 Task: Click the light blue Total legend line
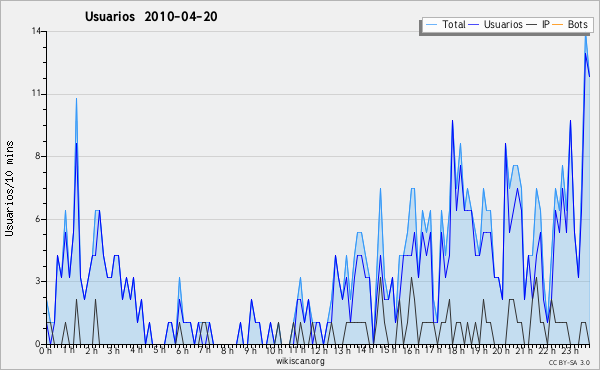click(x=431, y=25)
